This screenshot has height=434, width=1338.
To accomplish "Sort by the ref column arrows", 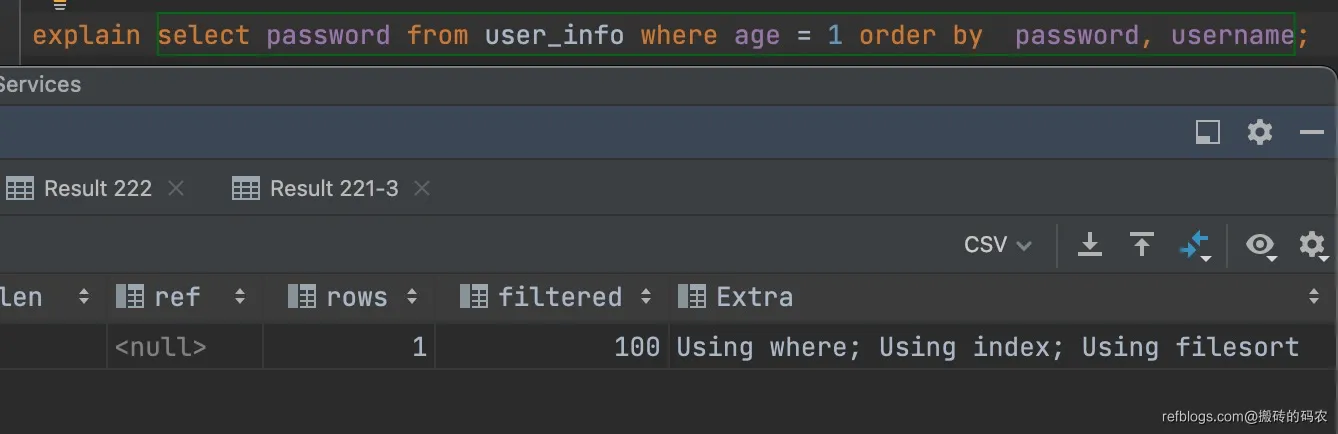I will (240, 297).
